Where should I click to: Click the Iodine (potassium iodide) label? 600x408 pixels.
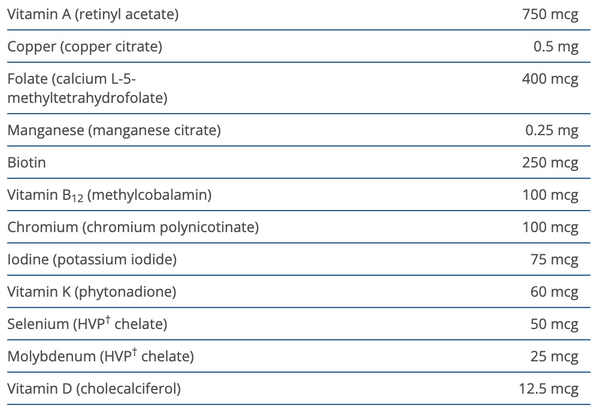tap(91, 259)
